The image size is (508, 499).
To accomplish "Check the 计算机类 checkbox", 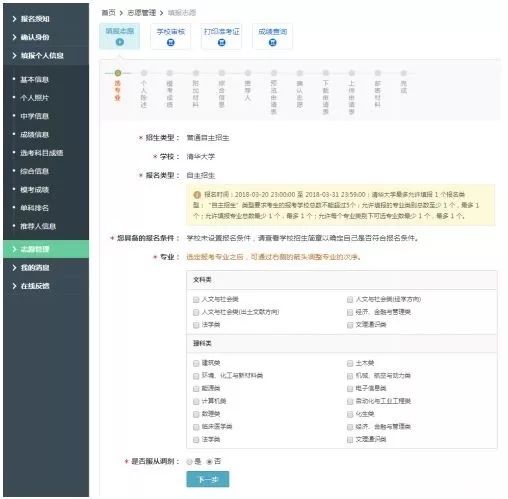I will [196, 401].
